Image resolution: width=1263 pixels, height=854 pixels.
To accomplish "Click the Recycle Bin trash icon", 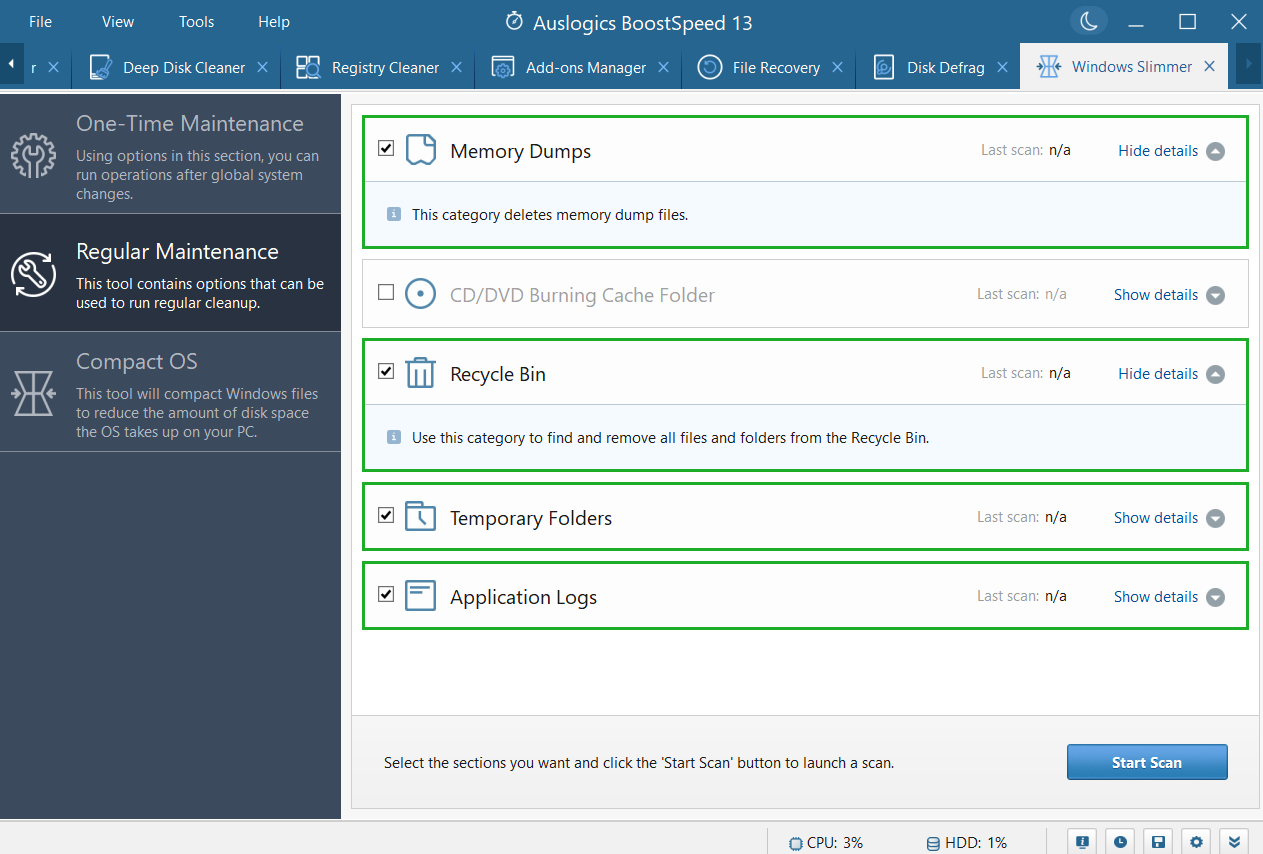I will (x=421, y=373).
